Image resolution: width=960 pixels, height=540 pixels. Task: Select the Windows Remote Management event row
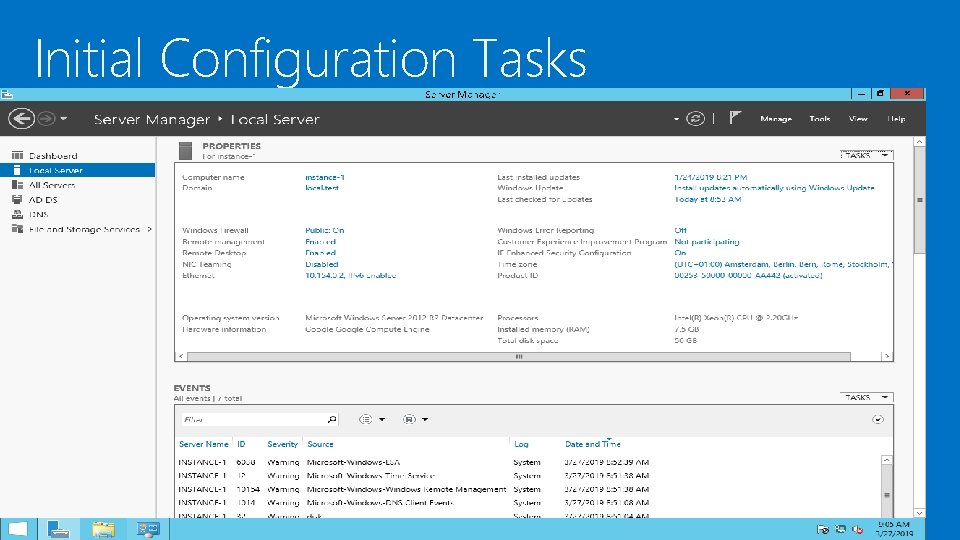pos(528,489)
